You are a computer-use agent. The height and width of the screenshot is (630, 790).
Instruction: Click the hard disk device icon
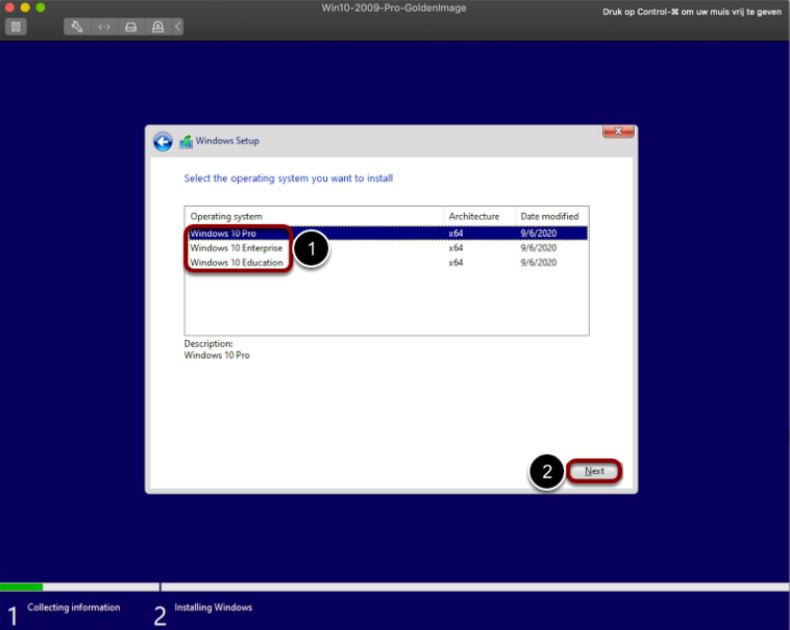coord(130,27)
